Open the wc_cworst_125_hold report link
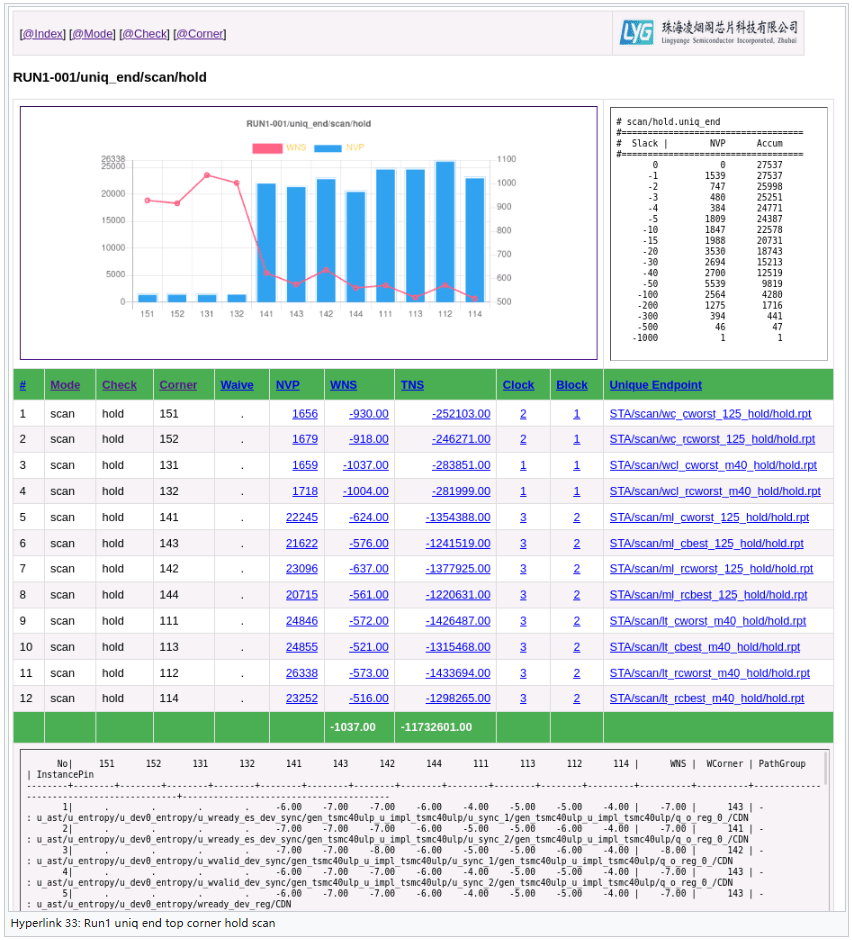This screenshot has width=852, height=940. pos(710,413)
